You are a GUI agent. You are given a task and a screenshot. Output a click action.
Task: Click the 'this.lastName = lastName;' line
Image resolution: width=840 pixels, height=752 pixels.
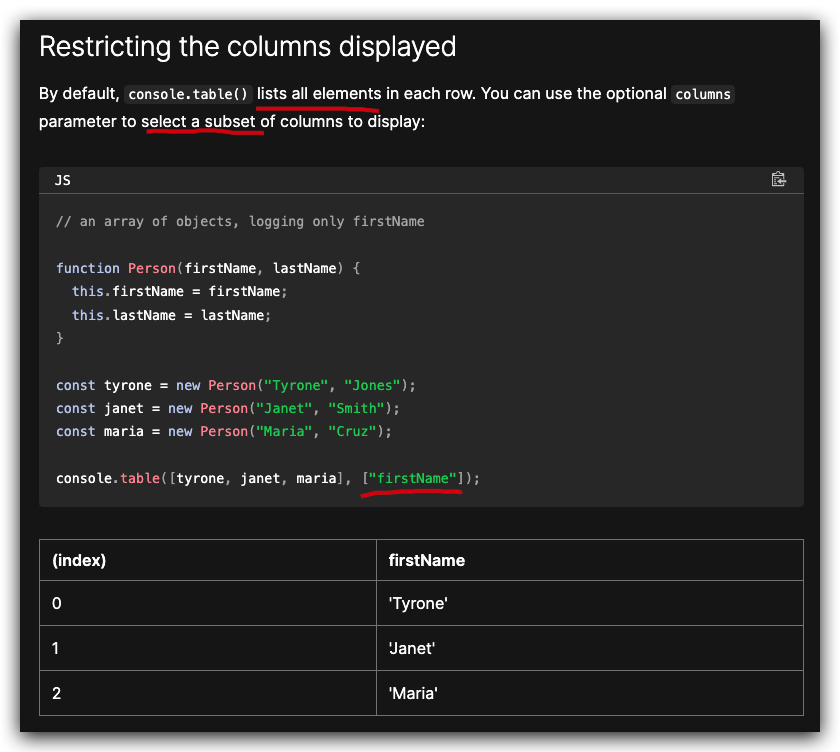[x=171, y=315]
